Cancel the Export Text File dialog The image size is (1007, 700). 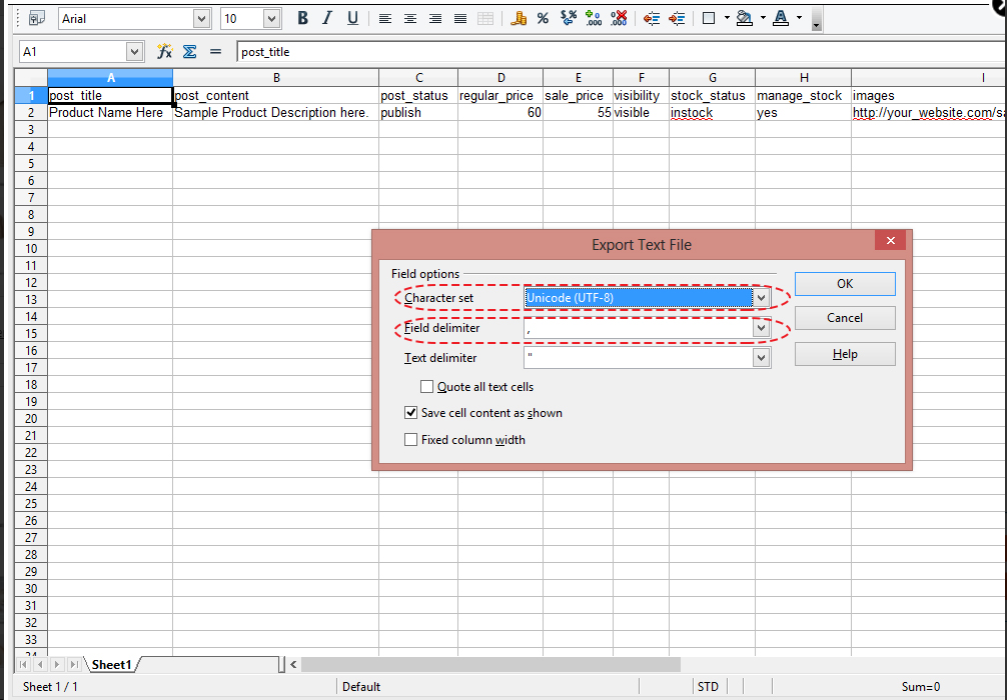(x=845, y=318)
